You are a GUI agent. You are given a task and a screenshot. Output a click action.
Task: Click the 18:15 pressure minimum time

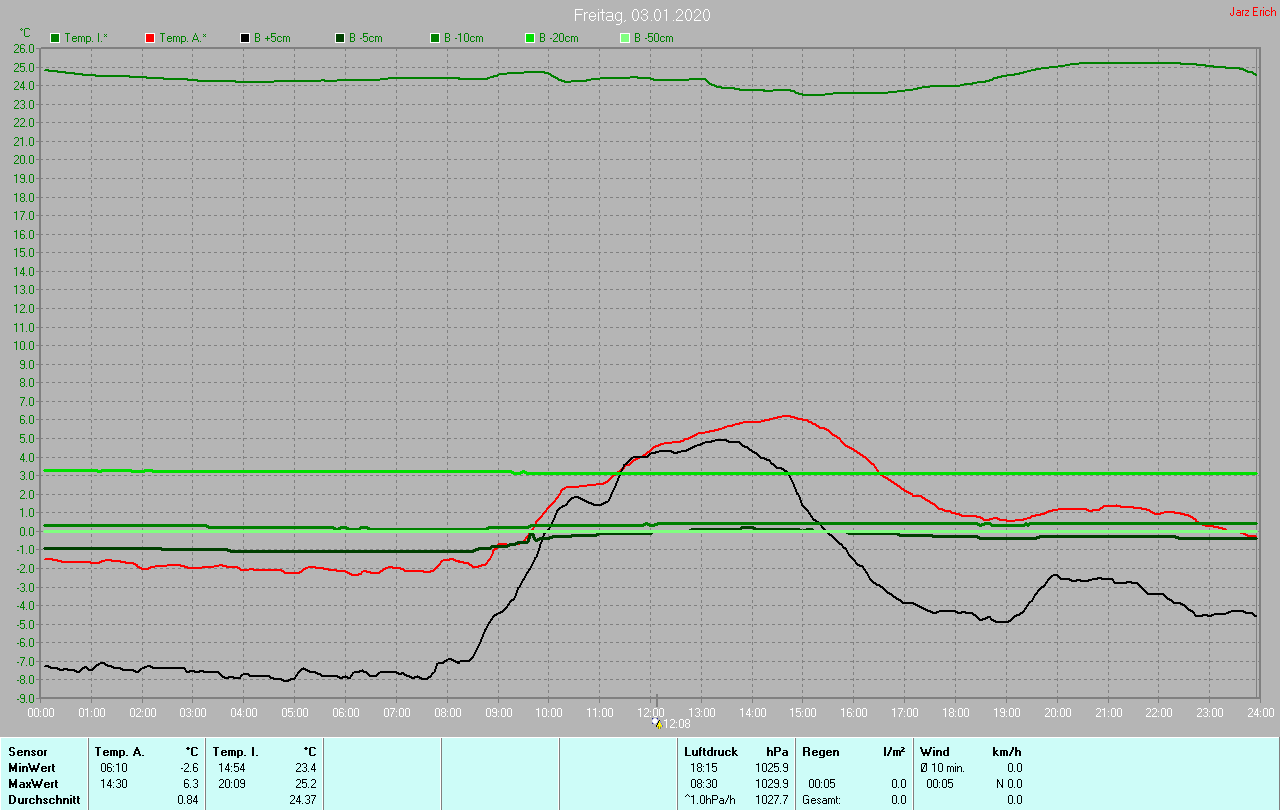[x=704, y=768]
